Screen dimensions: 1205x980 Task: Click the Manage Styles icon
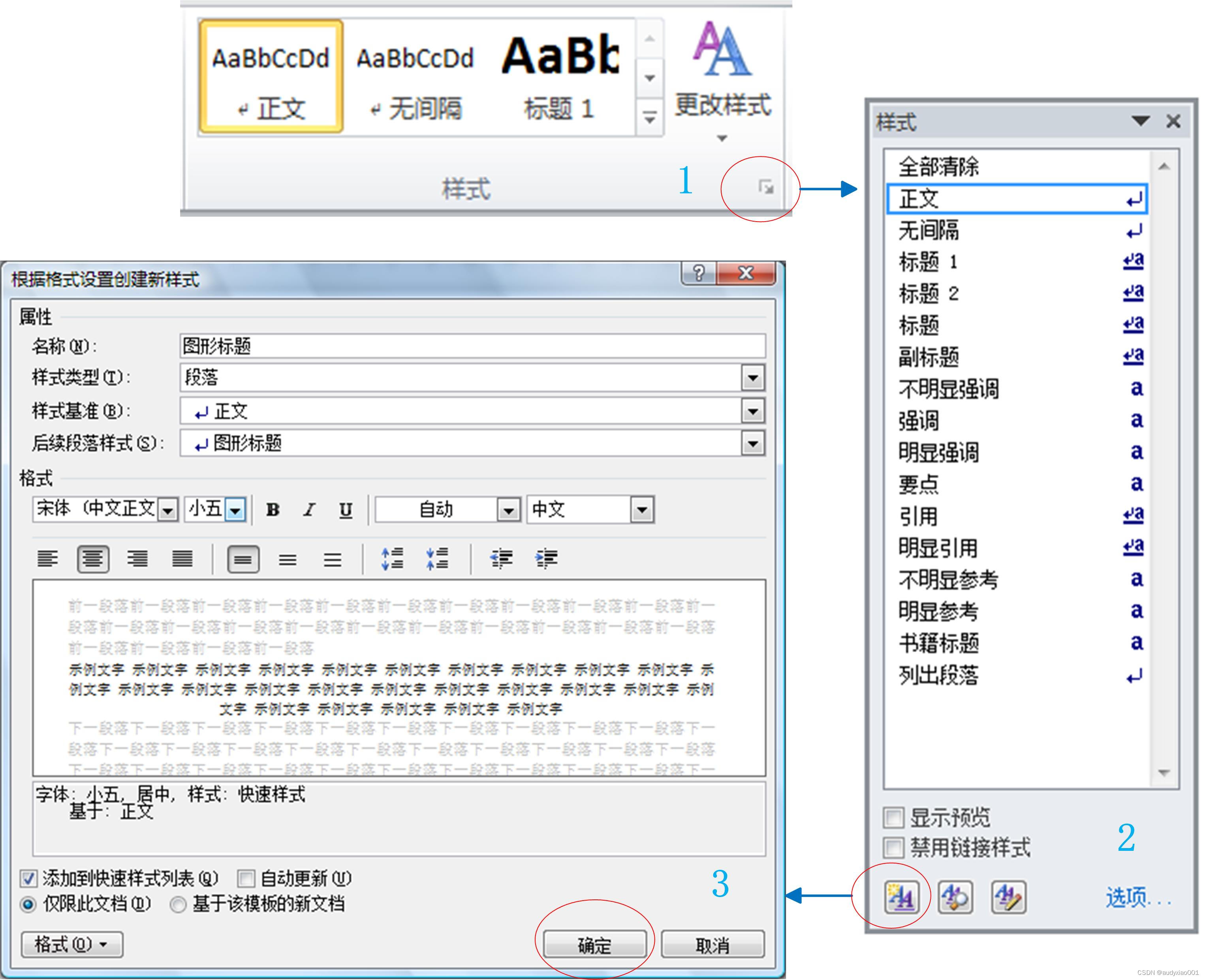[1009, 896]
